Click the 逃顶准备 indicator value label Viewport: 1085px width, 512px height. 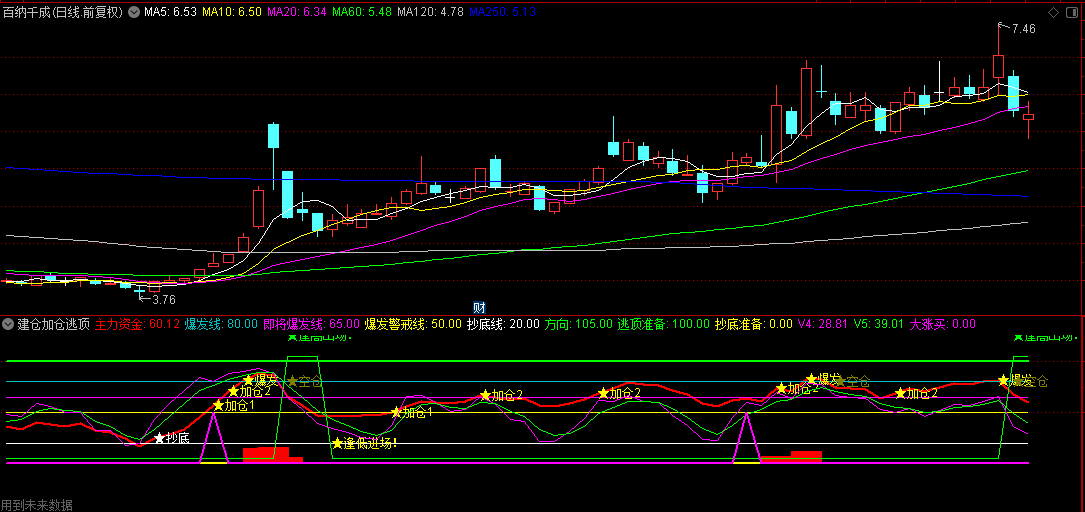(x=660, y=324)
